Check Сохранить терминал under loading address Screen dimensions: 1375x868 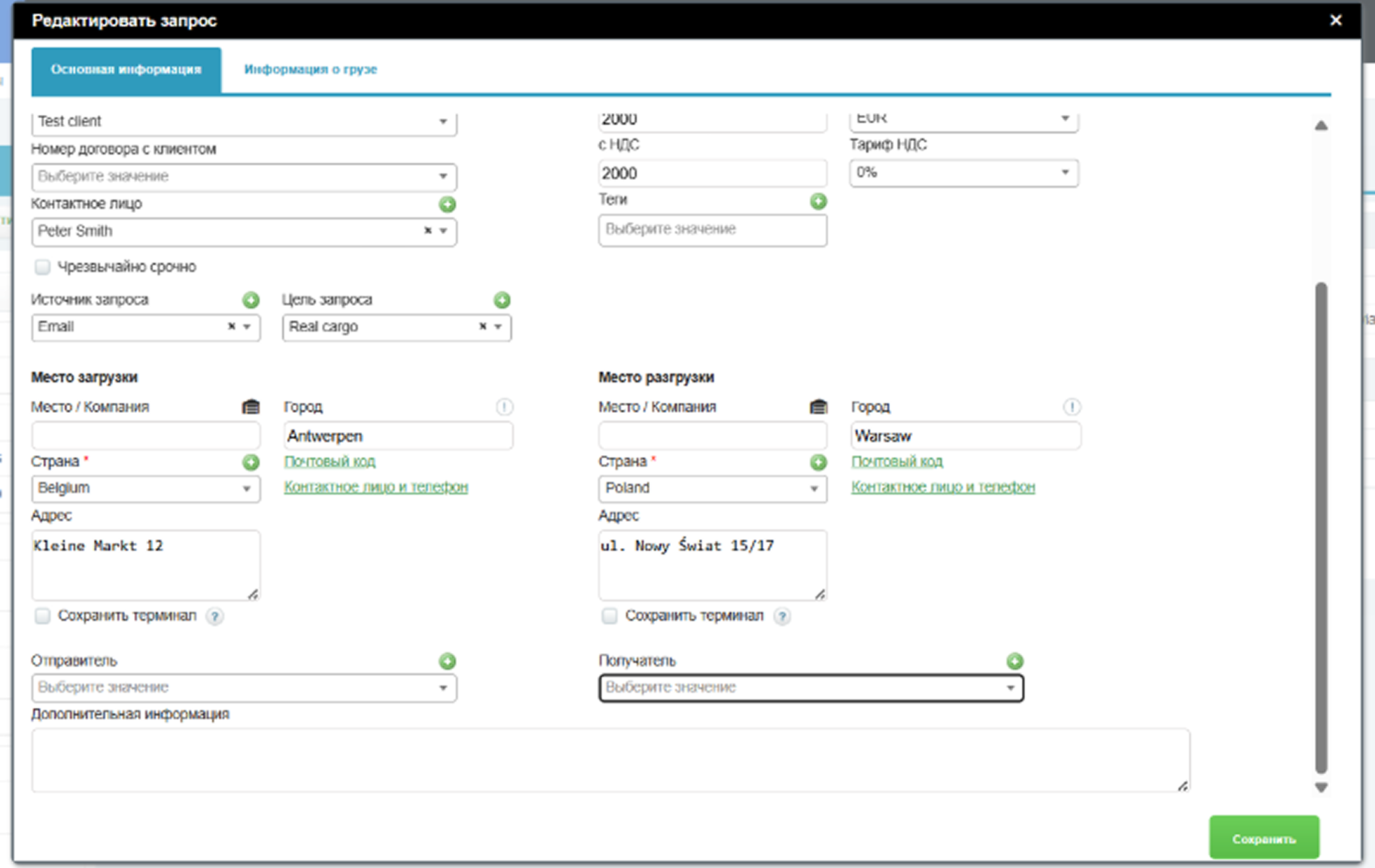click(x=42, y=616)
